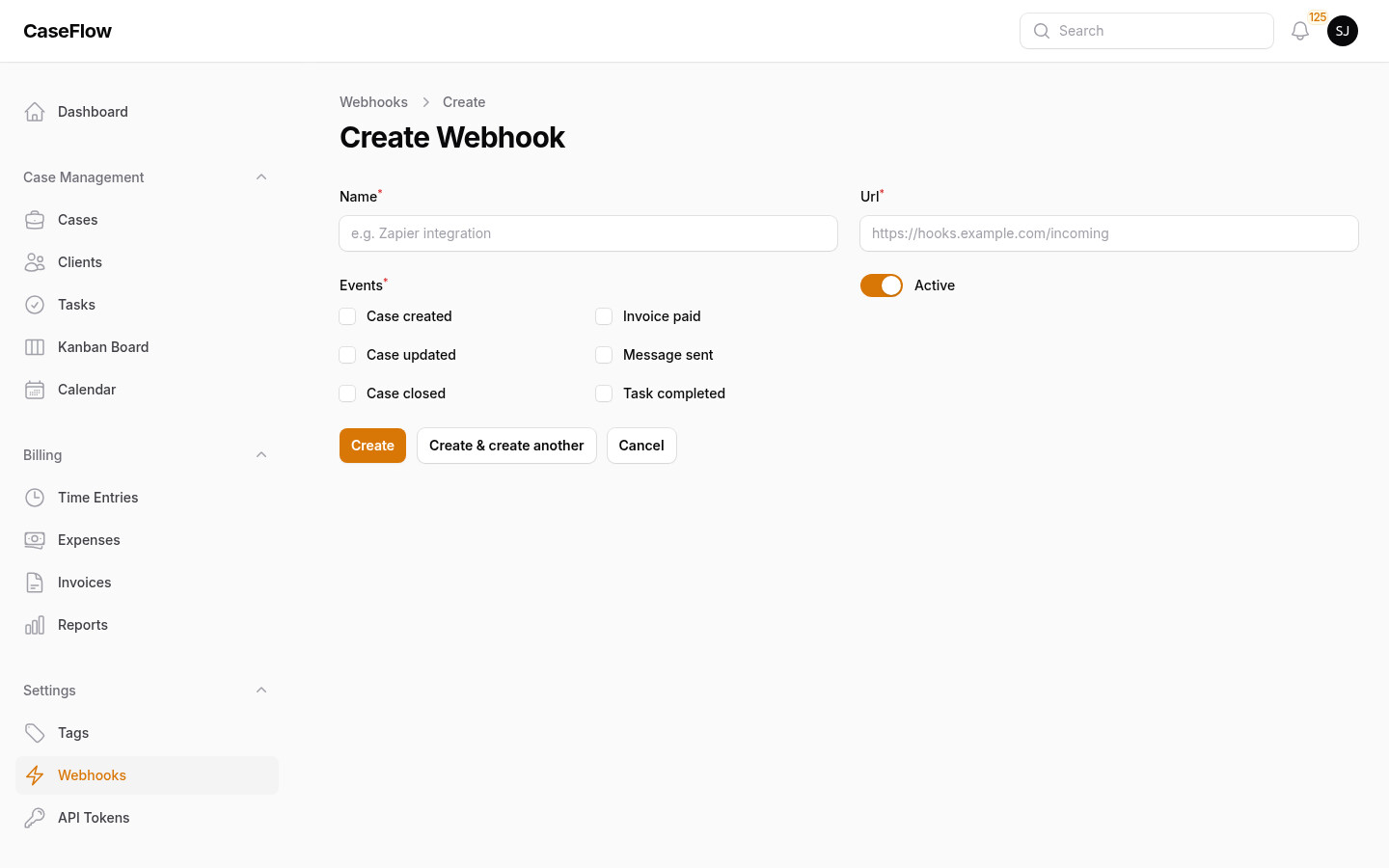This screenshot has height=868, width=1389.
Task: Select the Time Entries clock icon
Action: click(35, 498)
